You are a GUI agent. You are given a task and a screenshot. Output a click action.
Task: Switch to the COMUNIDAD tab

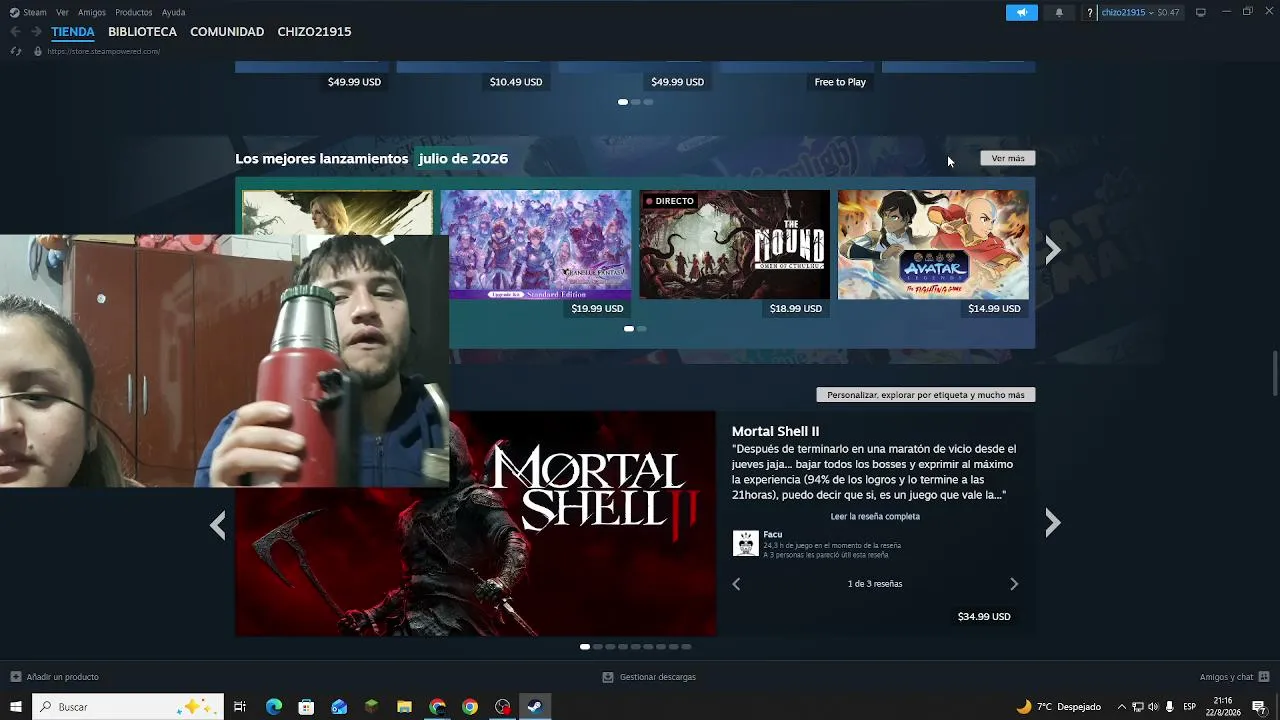pos(227,32)
